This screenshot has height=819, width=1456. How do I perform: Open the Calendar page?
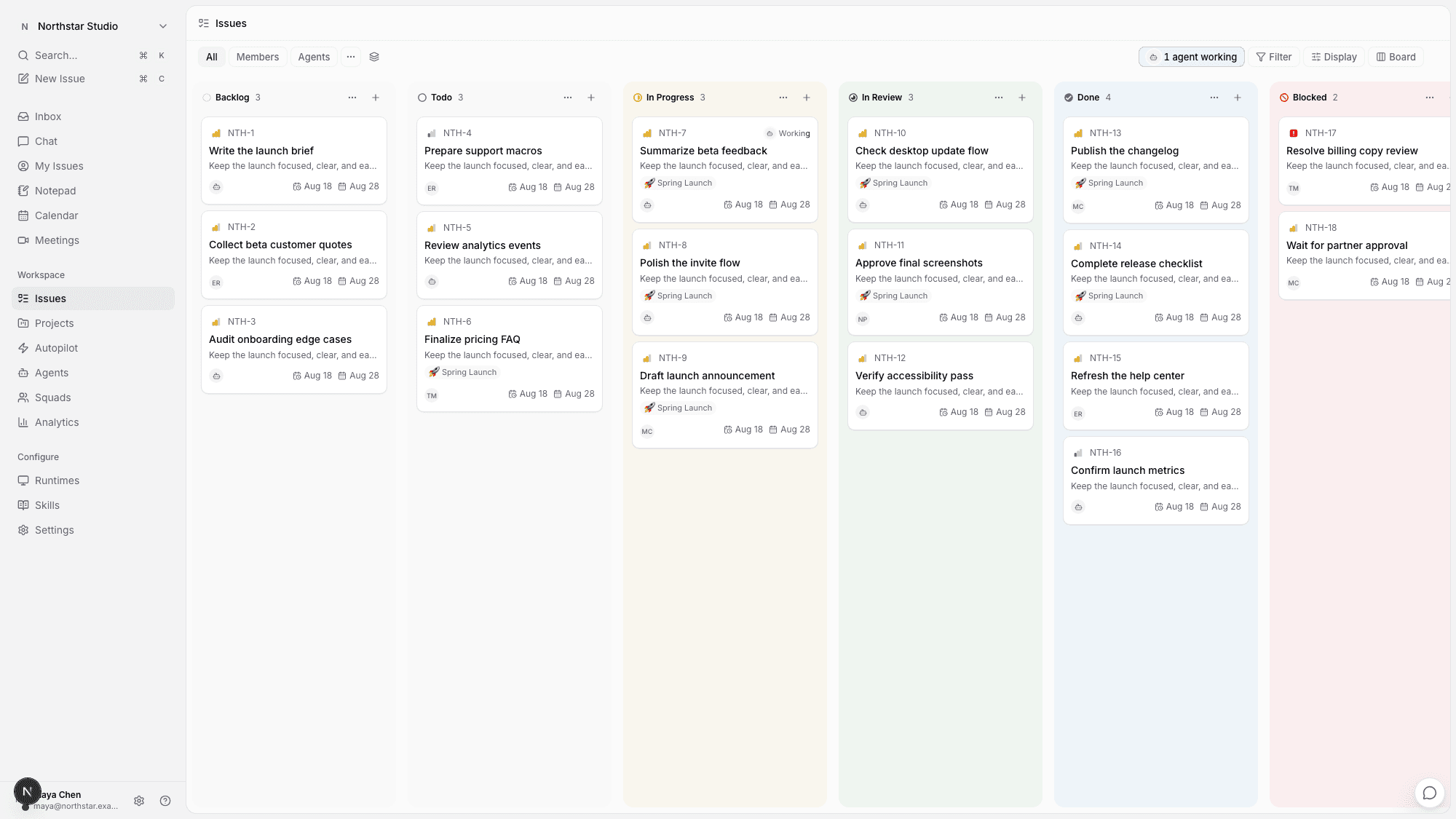coord(93,215)
